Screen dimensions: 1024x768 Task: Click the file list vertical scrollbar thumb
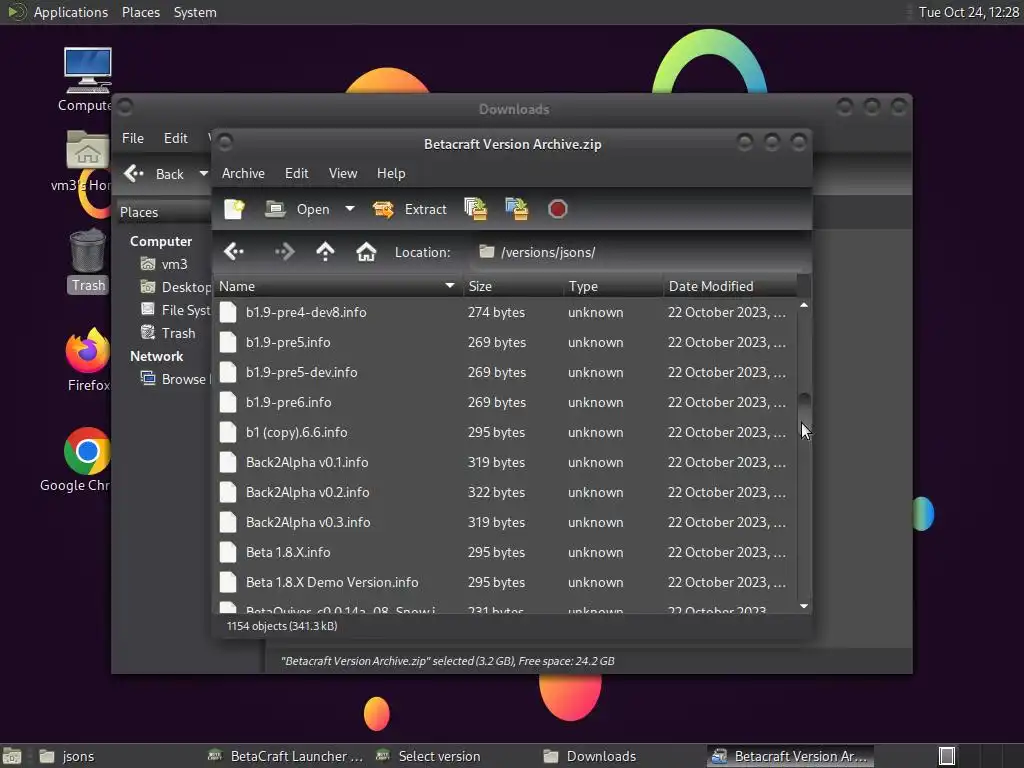click(805, 409)
